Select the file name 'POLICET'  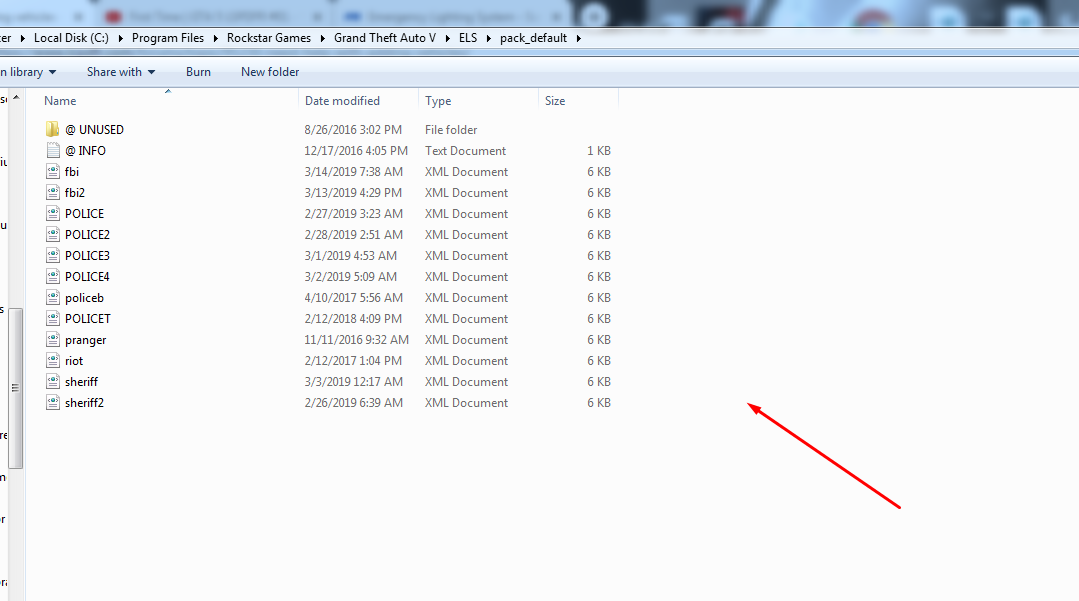(x=88, y=319)
